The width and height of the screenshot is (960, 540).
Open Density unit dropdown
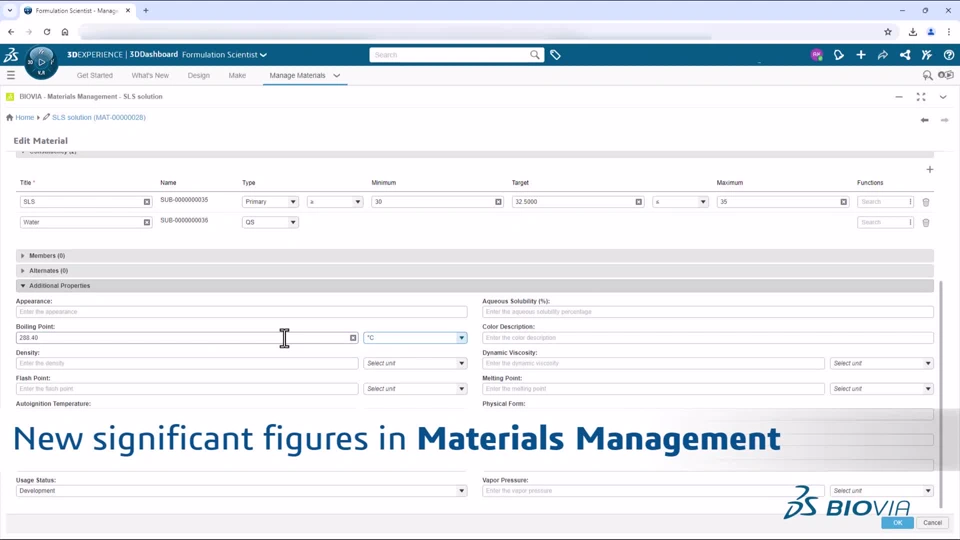click(x=415, y=363)
